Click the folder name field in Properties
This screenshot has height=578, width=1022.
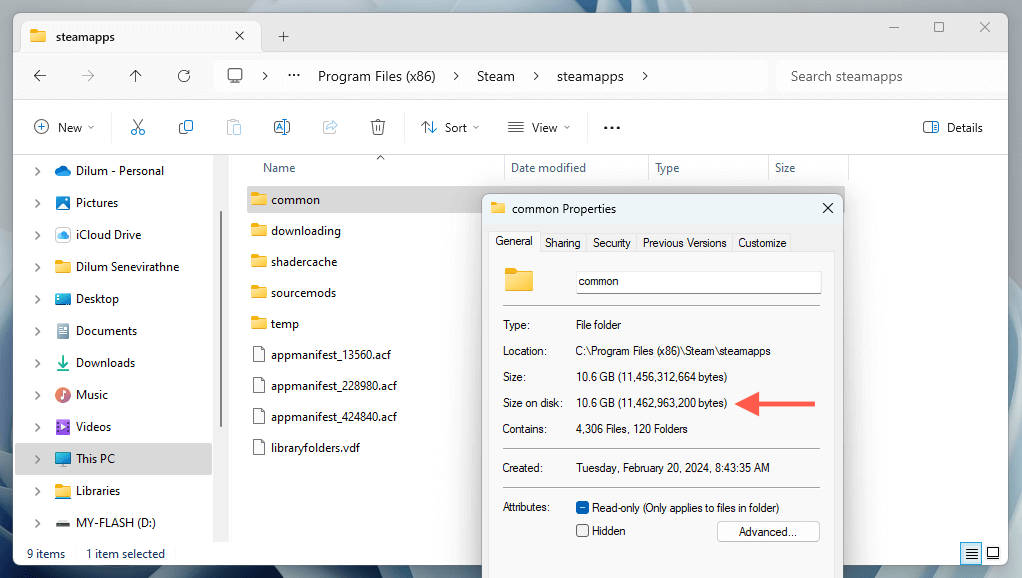pos(698,282)
